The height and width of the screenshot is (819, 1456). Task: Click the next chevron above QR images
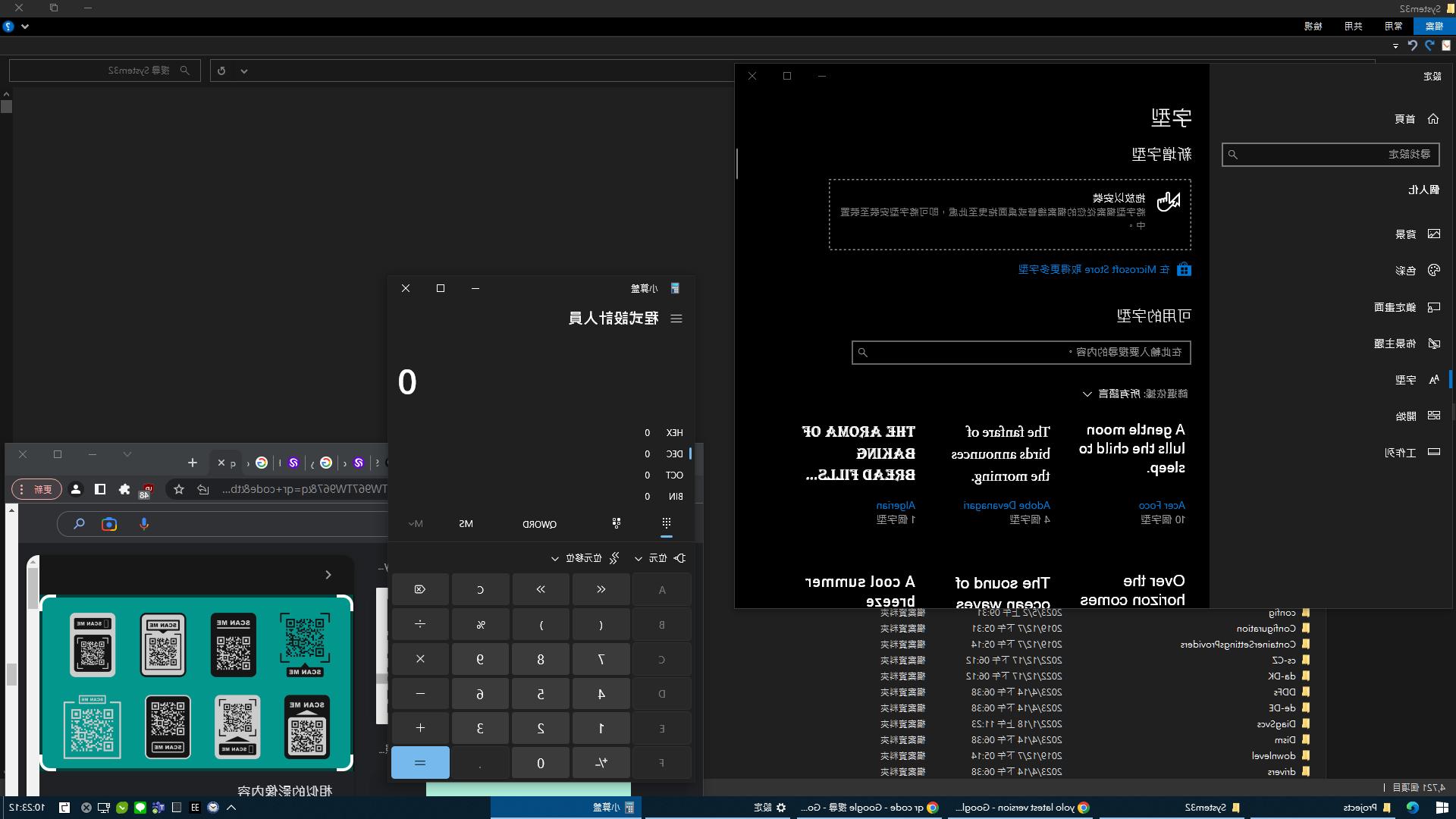(x=328, y=575)
